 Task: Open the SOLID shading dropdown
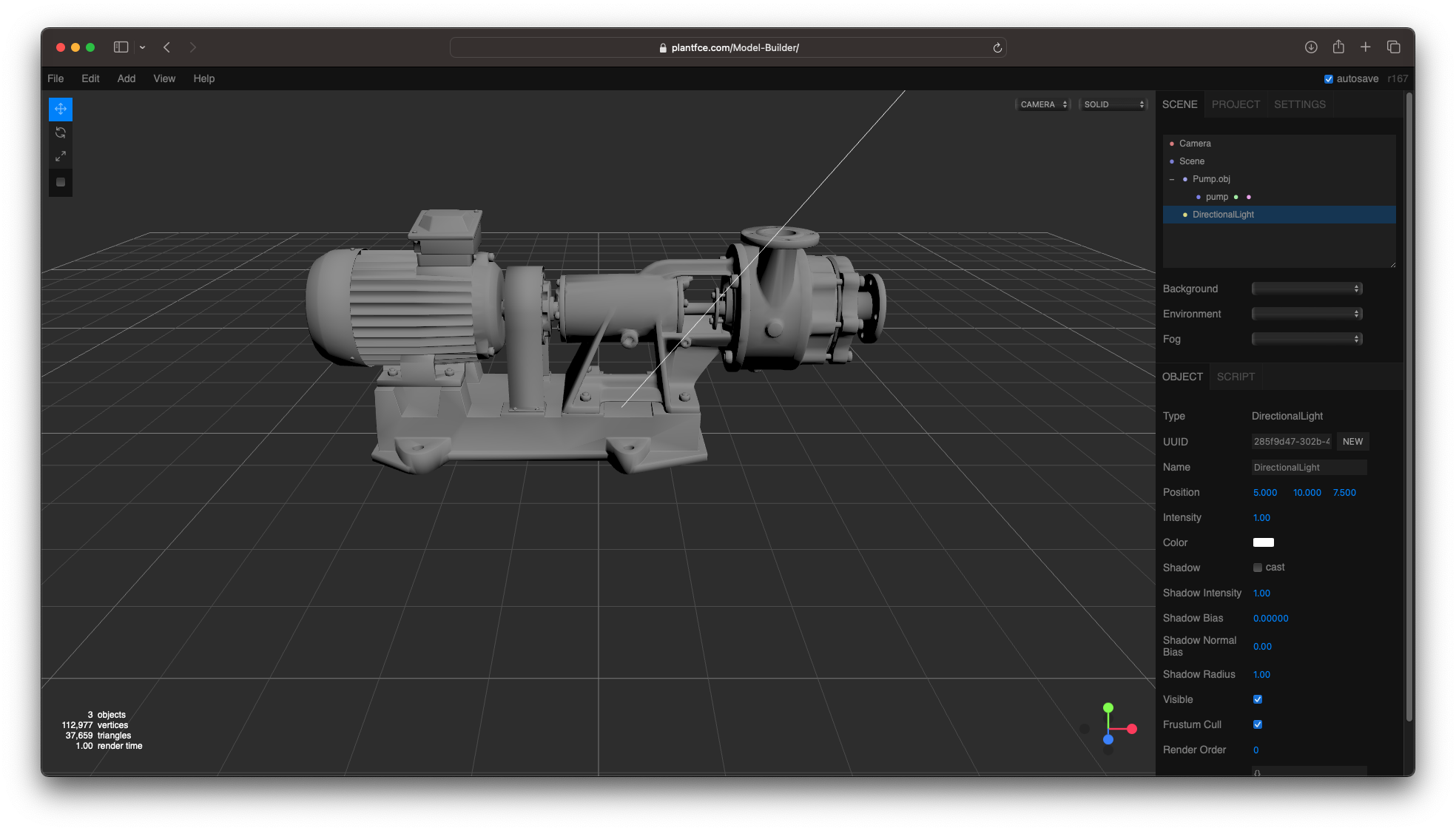point(1113,104)
